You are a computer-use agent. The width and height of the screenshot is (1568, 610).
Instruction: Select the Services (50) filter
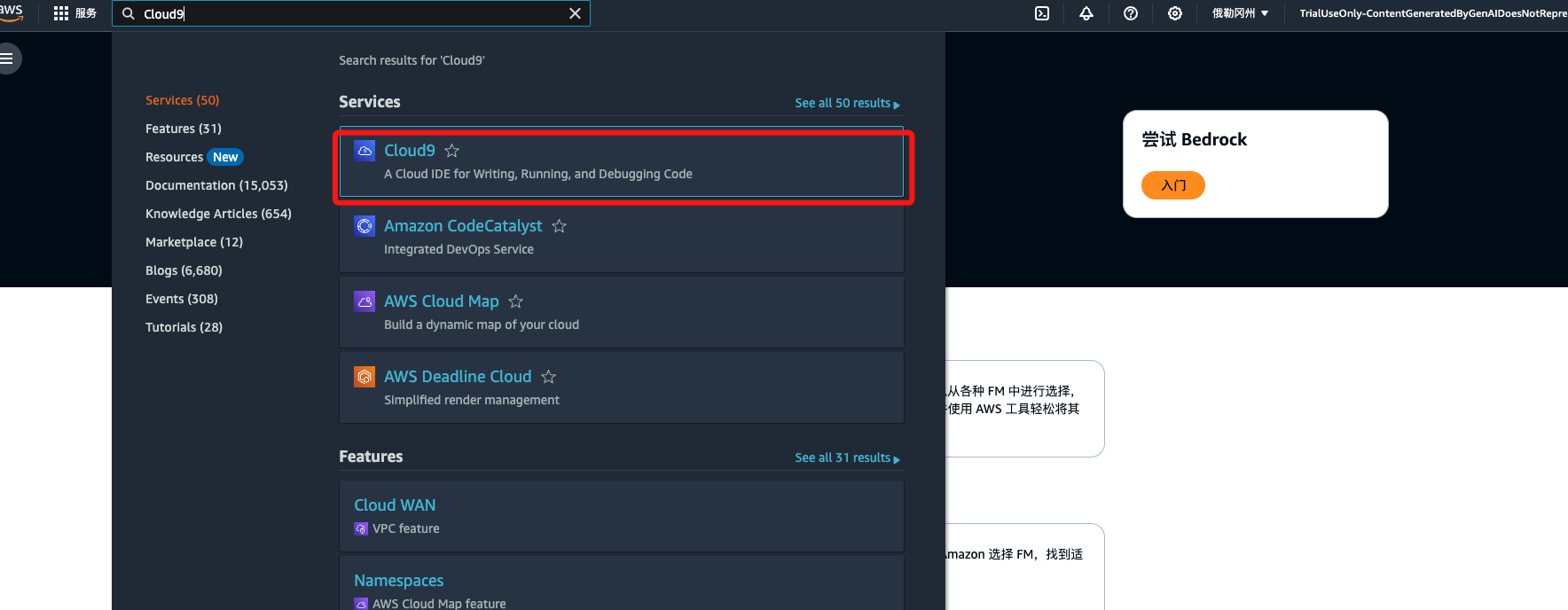[183, 100]
